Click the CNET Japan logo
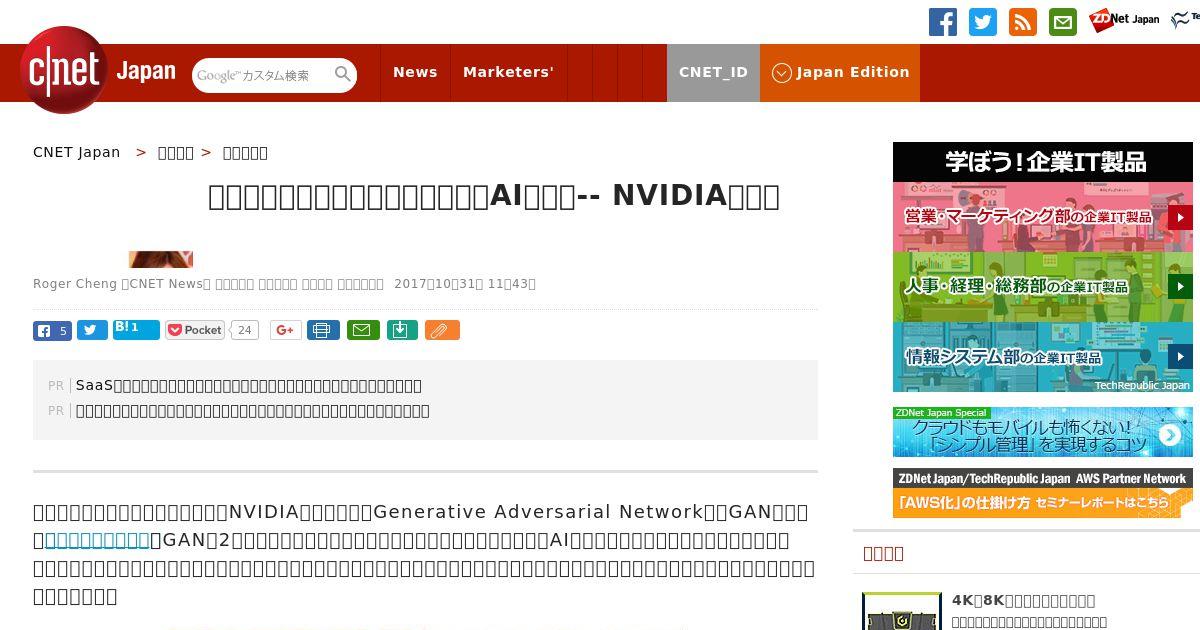Viewport: 1200px width, 630px height. pos(98,71)
